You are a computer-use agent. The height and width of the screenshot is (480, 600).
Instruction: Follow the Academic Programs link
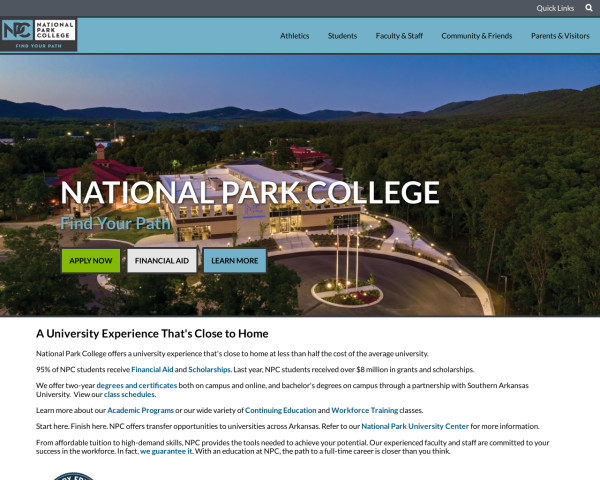140,410
